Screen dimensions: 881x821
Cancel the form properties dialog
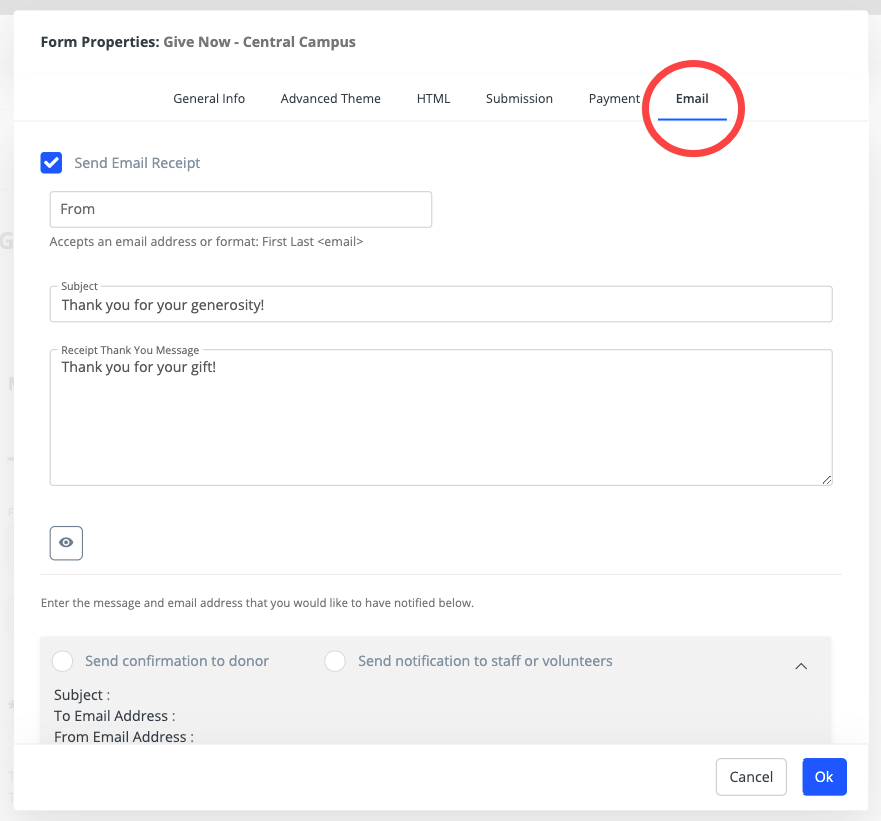click(751, 776)
